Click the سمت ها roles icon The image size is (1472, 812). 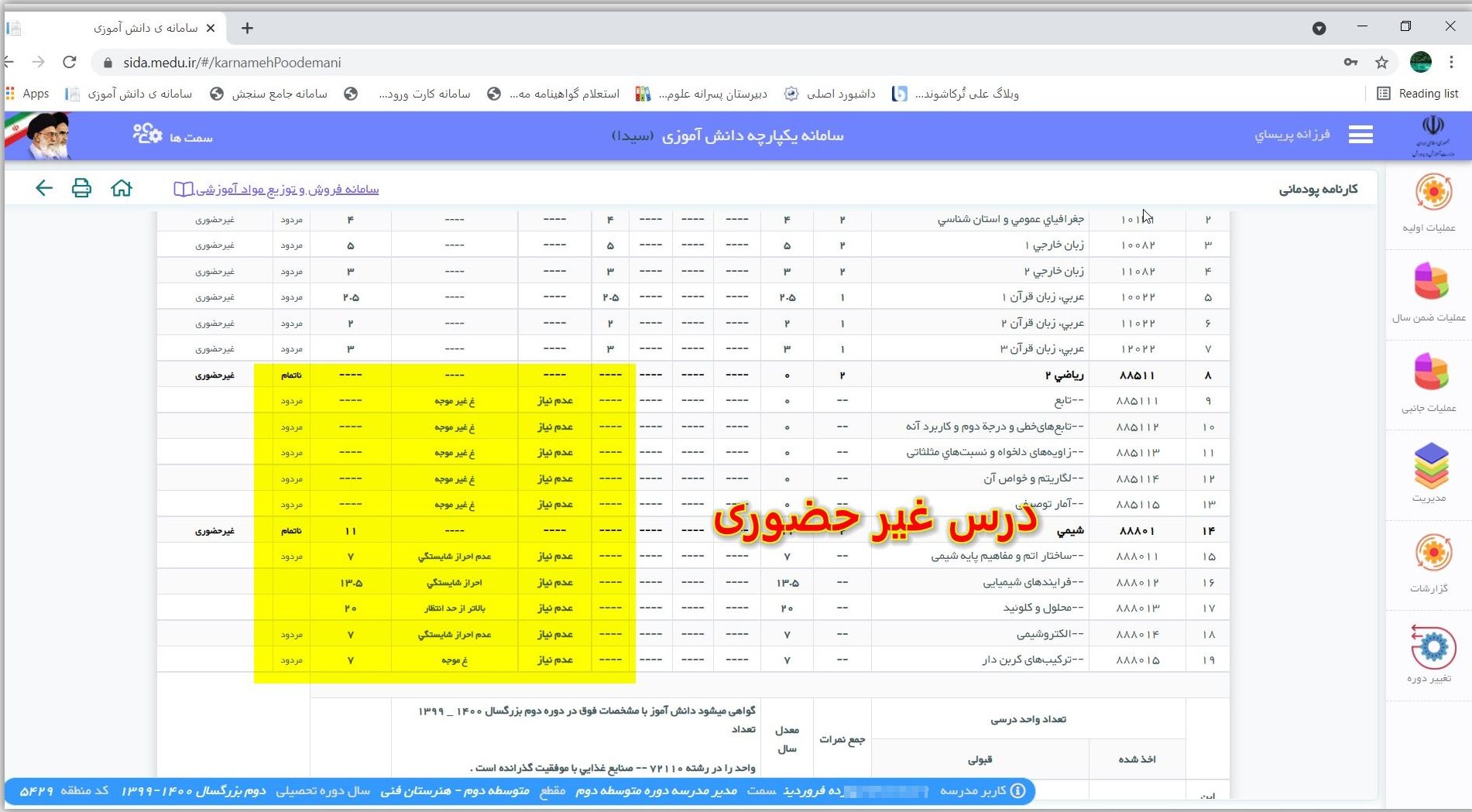pos(146,134)
